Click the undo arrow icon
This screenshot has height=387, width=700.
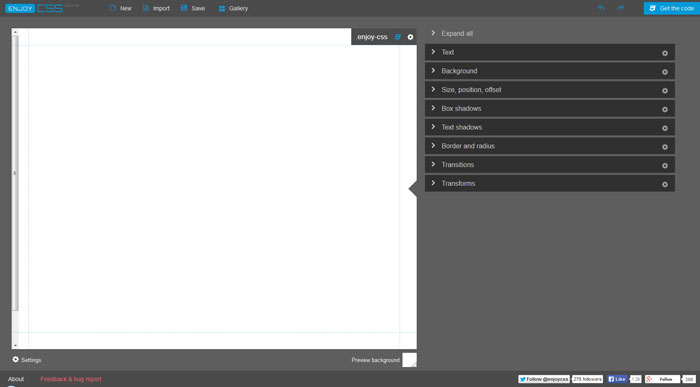pos(601,8)
